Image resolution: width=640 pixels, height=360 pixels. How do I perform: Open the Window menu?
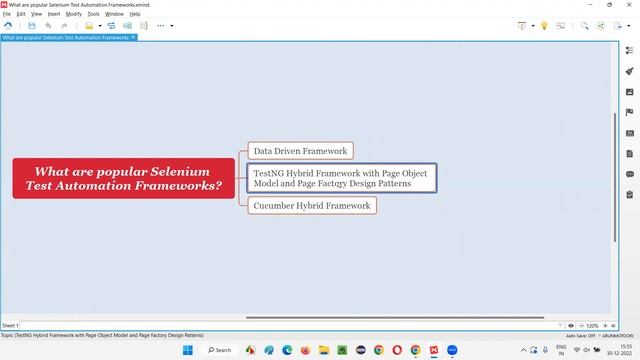pyautogui.click(x=114, y=14)
